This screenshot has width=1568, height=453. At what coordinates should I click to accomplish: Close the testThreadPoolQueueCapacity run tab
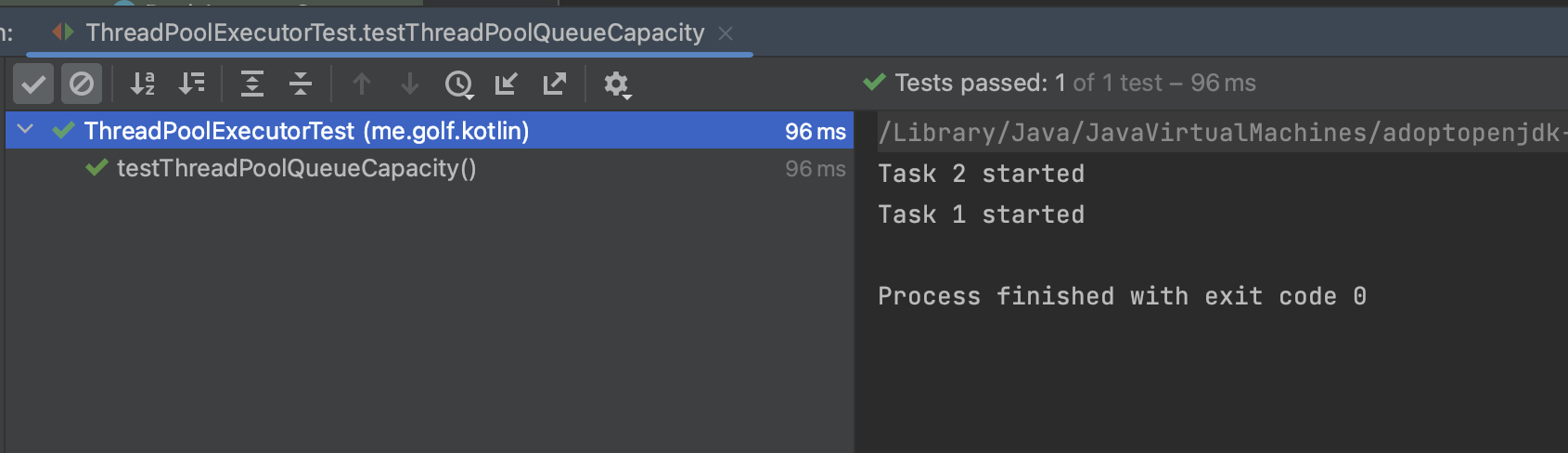(x=726, y=33)
